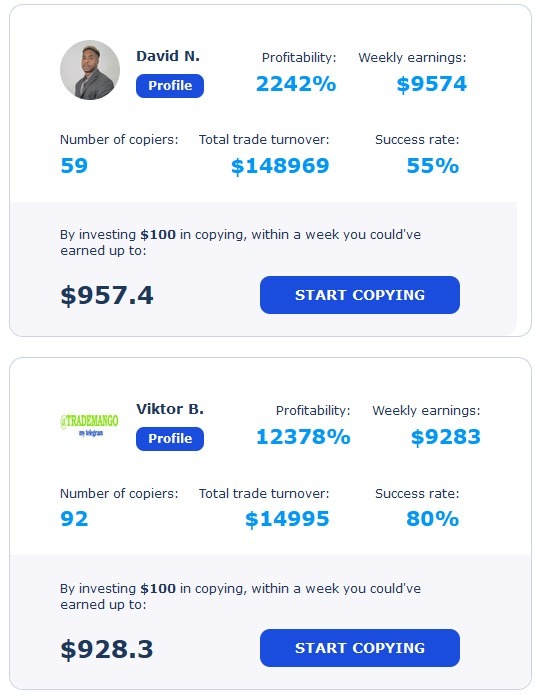Open Viktor B.'s Profile button
This screenshot has width=535, height=695.
click(x=170, y=438)
